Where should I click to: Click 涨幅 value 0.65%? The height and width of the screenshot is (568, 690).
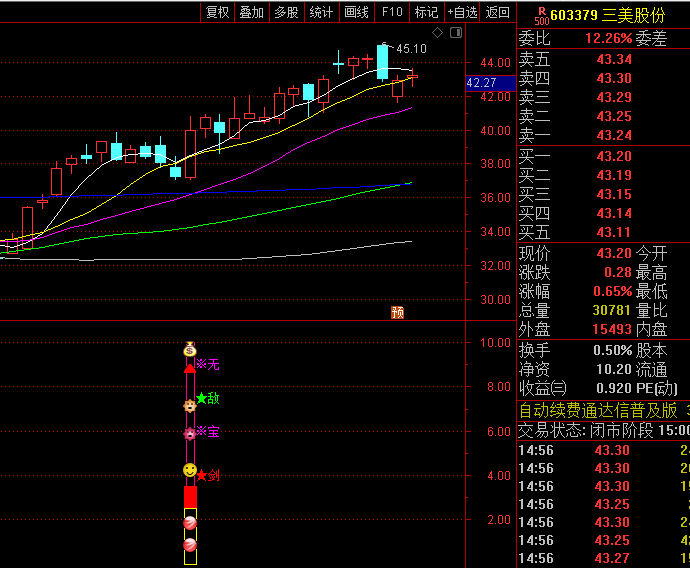(x=613, y=291)
